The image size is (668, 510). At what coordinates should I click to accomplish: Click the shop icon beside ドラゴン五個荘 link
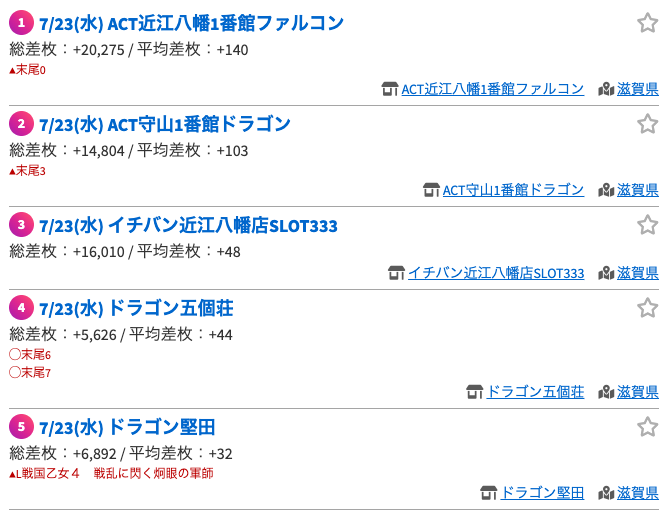(475, 392)
